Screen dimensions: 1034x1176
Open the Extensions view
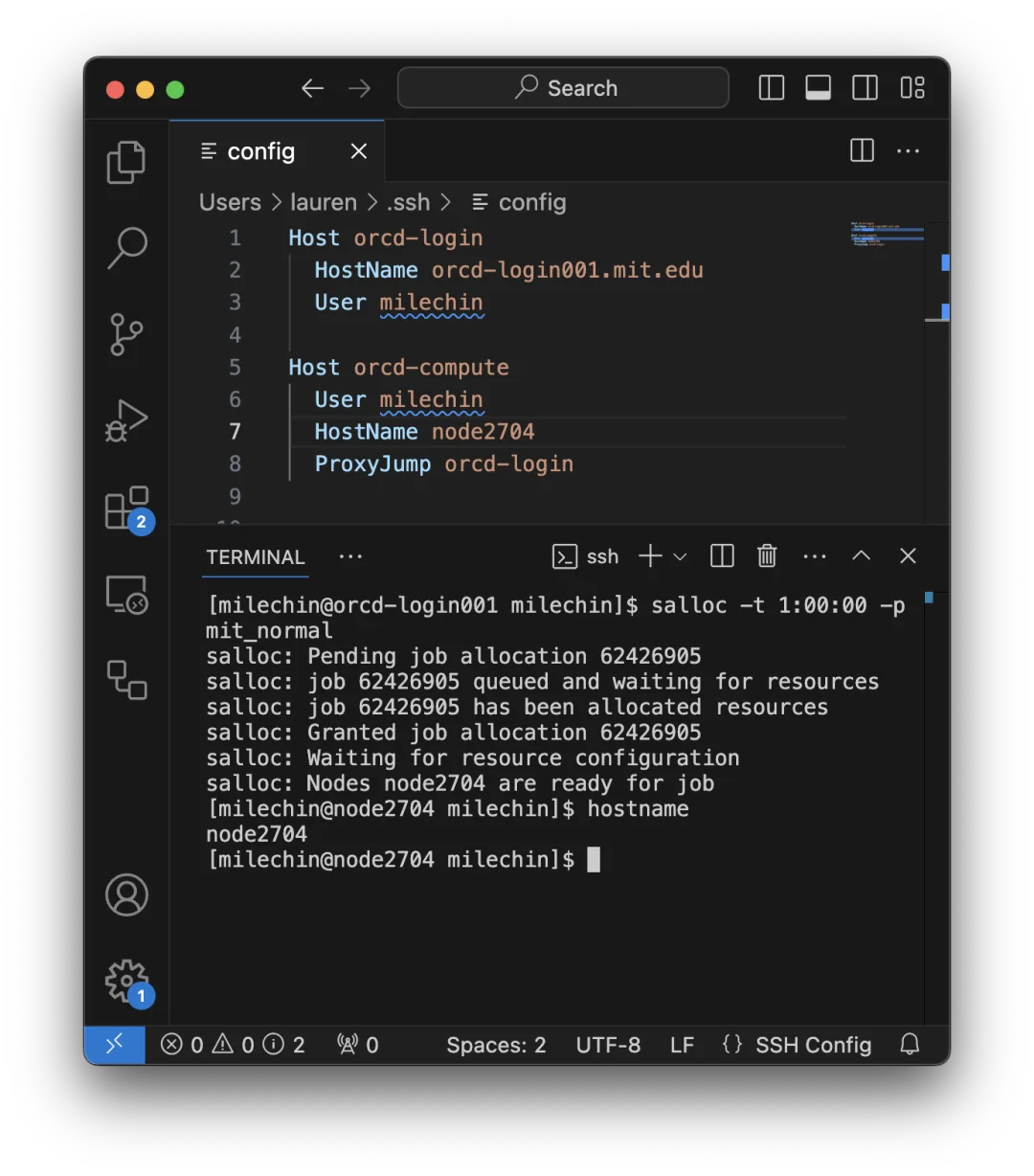click(x=126, y=508)
